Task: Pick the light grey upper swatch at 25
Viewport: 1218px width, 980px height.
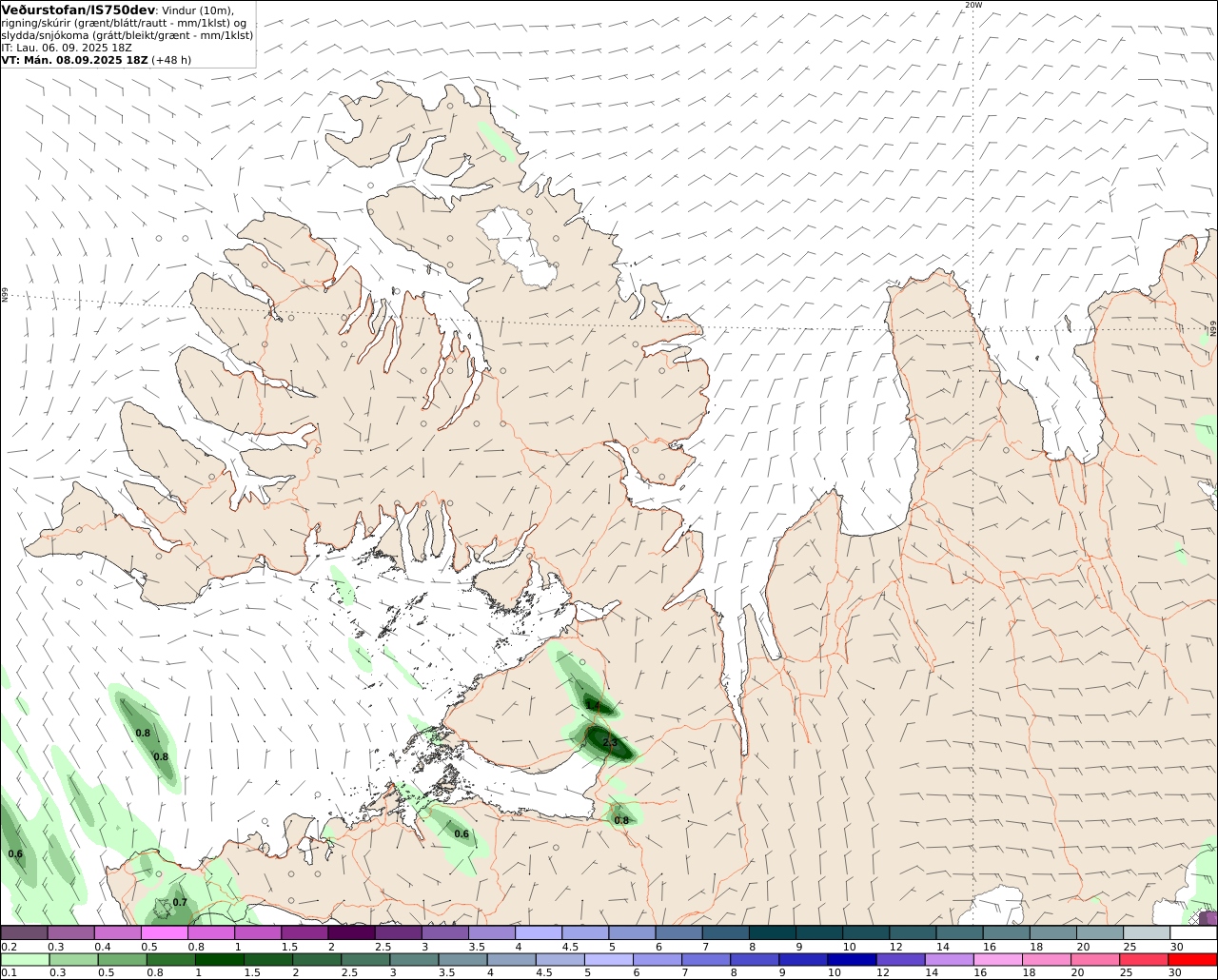Action: click(x=1147, y=932)
